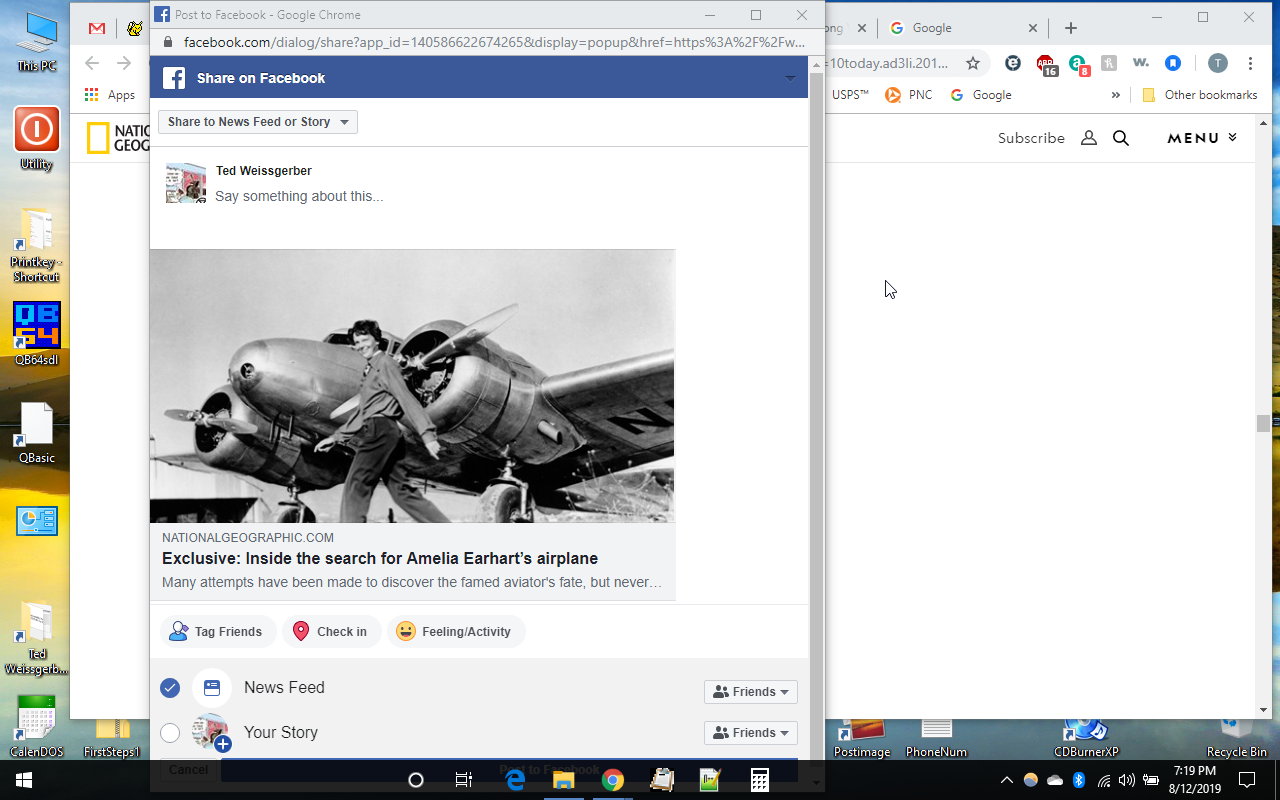Open Your Story Friends audience dropdown
Viewport: 1280px width, 800px height.
(x=751, y=733)
